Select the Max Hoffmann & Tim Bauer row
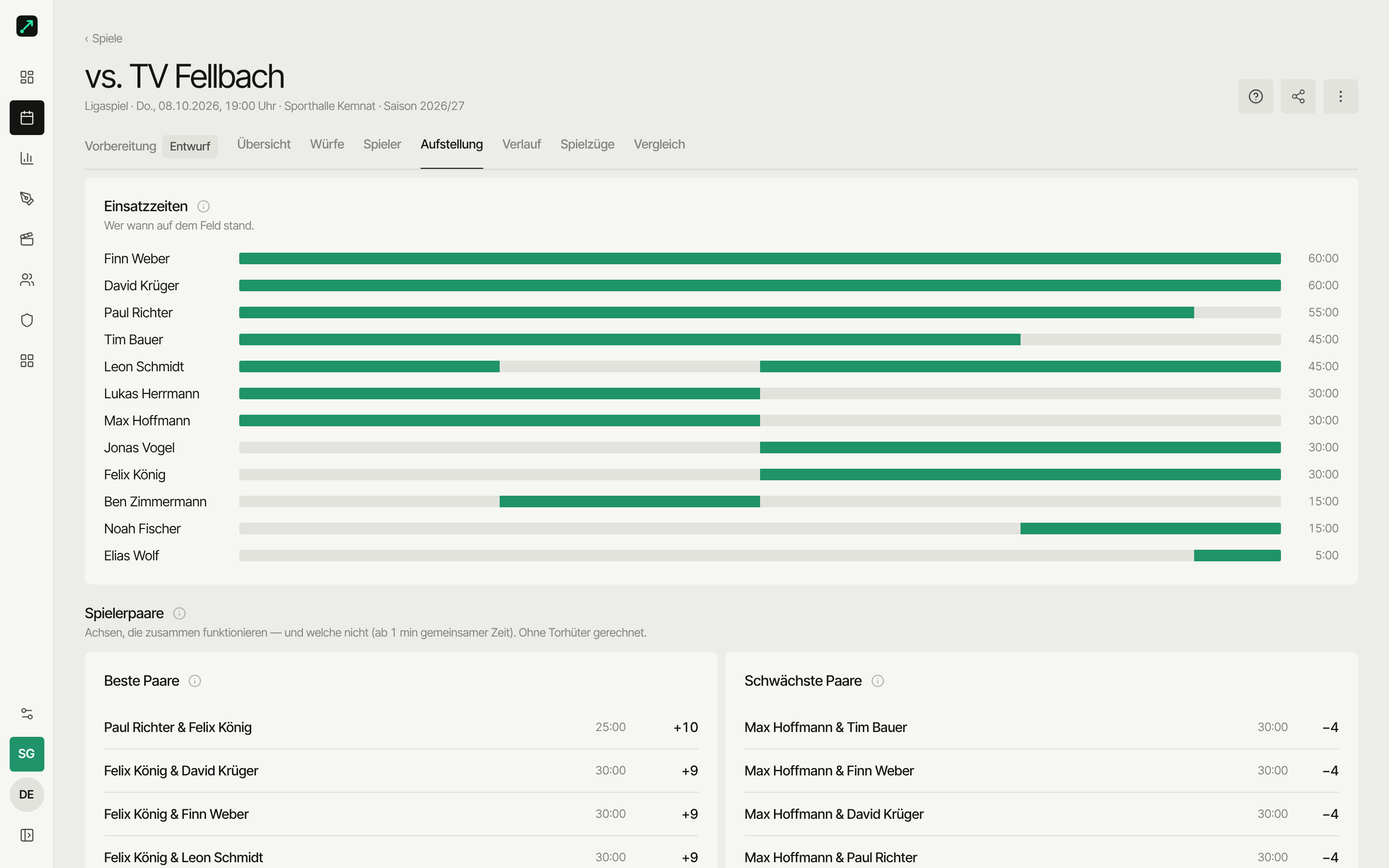1389x868 pixels. (1041, 727)
